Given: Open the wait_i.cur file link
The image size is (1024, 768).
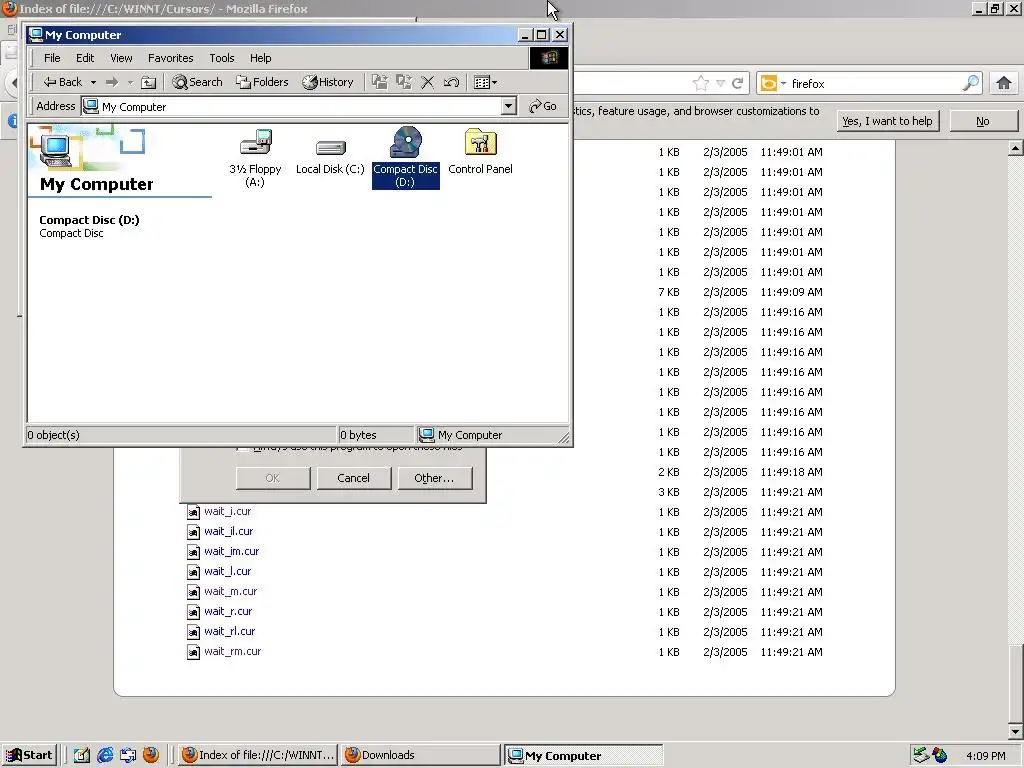Looking at the screenshot, I should pyautogui.click(x=227, y=511).
